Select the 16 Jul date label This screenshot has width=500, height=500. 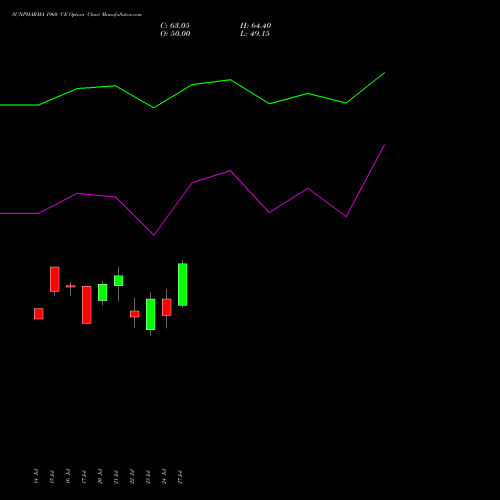tap(68, 476)
